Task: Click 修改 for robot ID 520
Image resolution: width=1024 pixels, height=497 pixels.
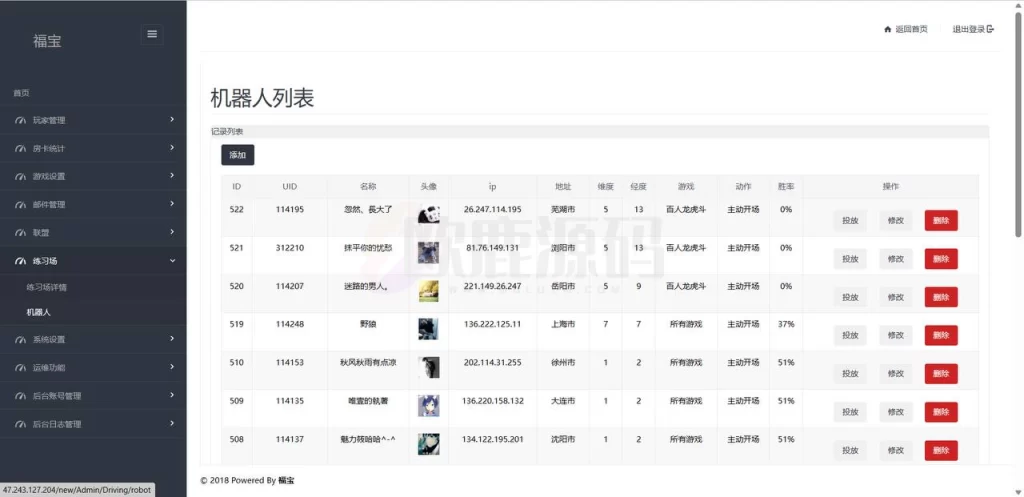Action: coord(895,297)
